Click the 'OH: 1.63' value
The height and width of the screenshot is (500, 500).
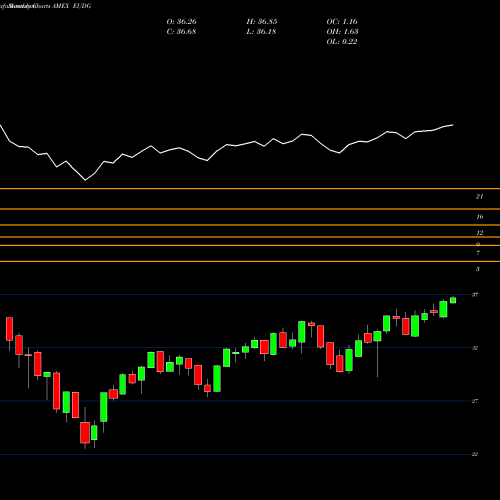coord(342,32)
